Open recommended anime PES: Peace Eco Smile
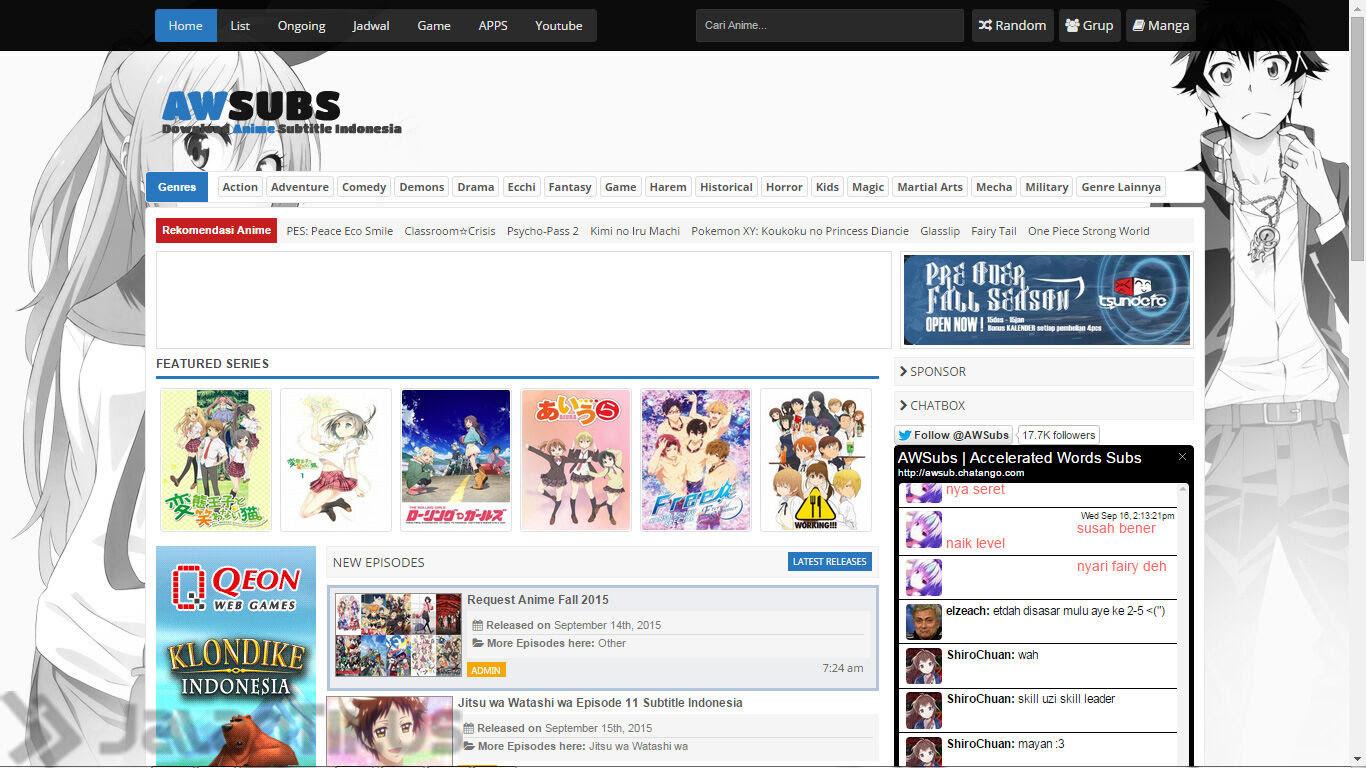This screenshot has height=768, width=1366. pos(340,231)
